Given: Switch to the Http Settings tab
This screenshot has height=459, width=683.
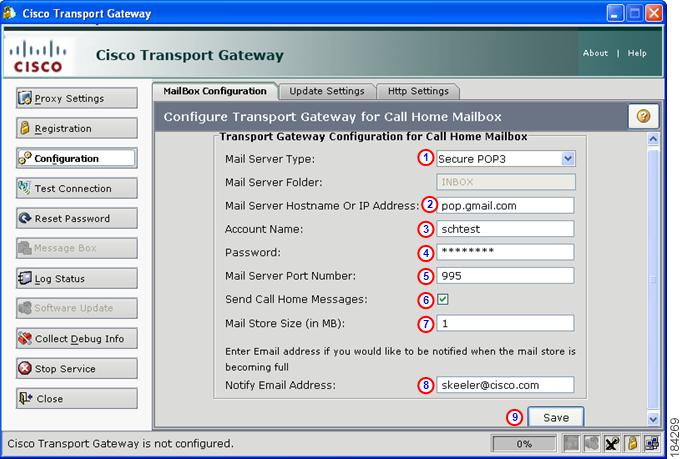Looking at the screenshot, I should tap(418, 91).
